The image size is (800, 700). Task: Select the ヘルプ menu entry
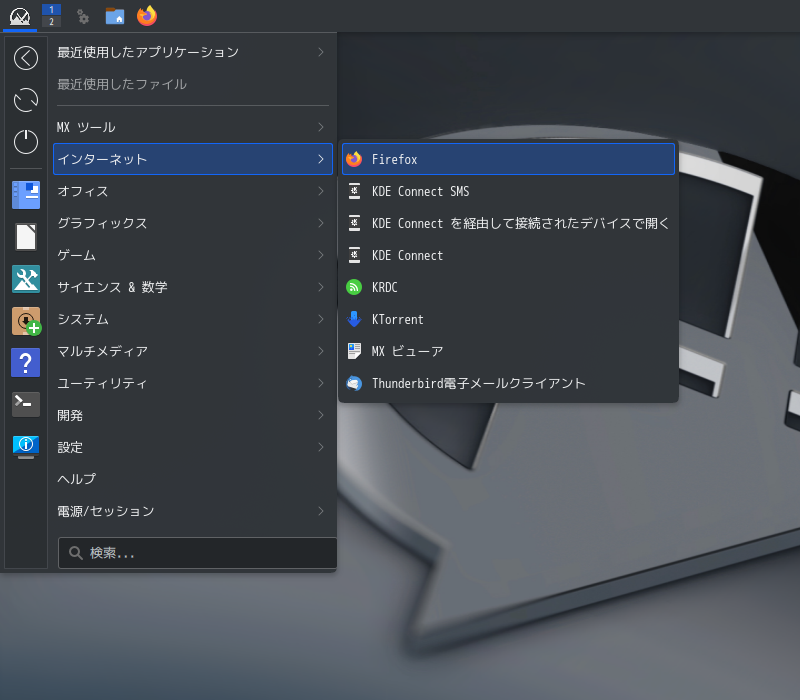[x=193, y=479]
